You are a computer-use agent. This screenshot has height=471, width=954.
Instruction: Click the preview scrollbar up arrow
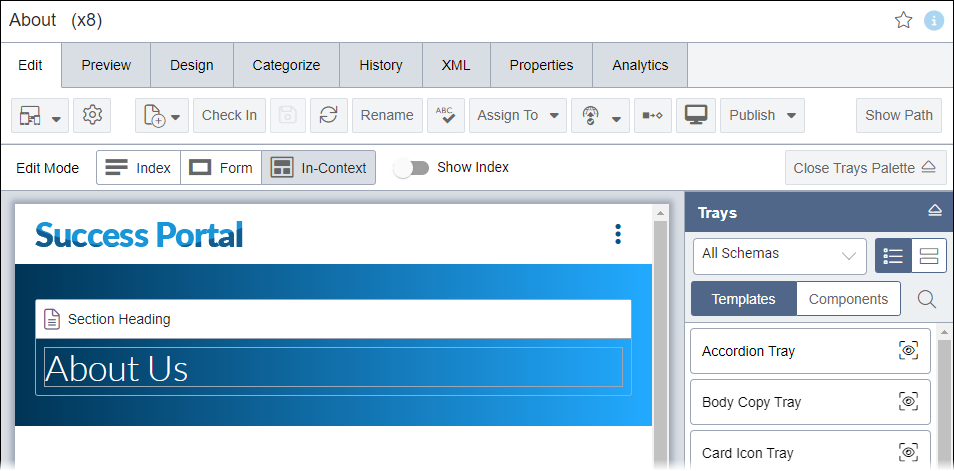pyautogui.click(x=660, y=213)
